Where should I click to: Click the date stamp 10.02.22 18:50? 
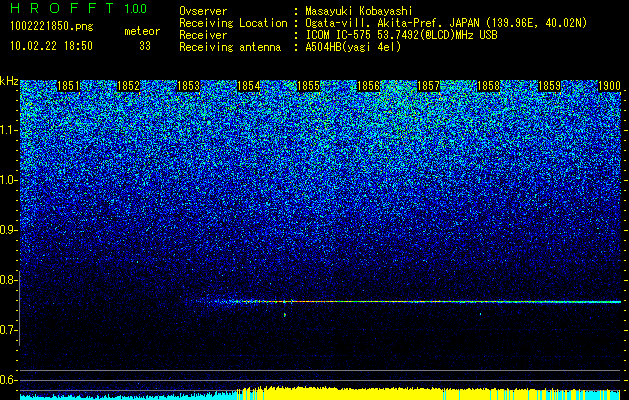point(51,46)
